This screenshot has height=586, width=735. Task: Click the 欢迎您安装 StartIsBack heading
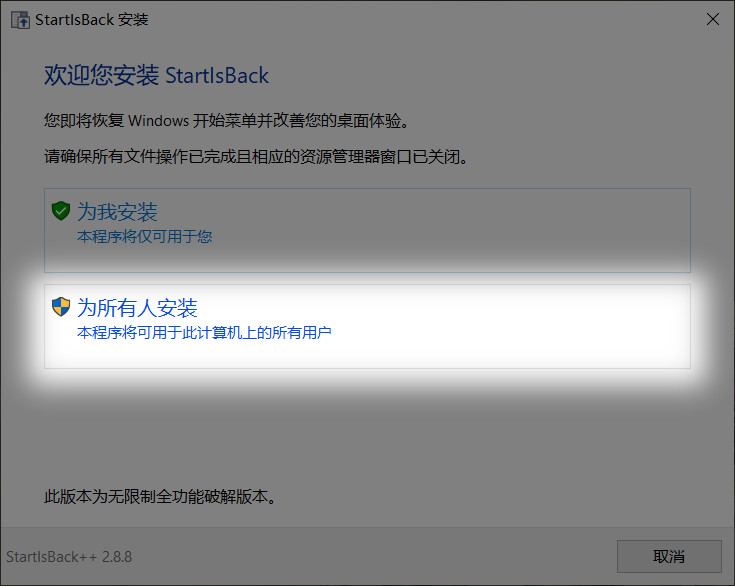[157, 75]
